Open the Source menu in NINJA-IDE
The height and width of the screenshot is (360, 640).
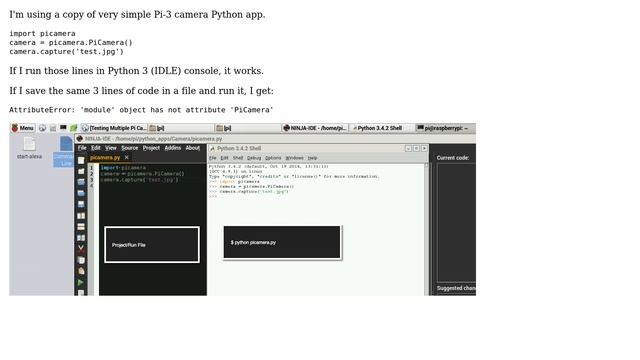[x=129, y=148]
